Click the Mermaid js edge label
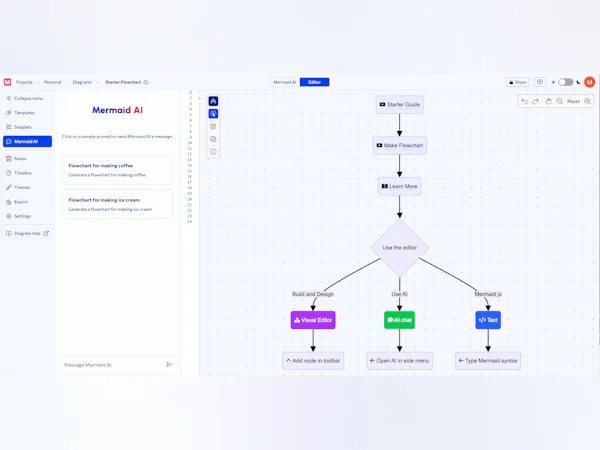Screen dimensions: 600x450 488,294
